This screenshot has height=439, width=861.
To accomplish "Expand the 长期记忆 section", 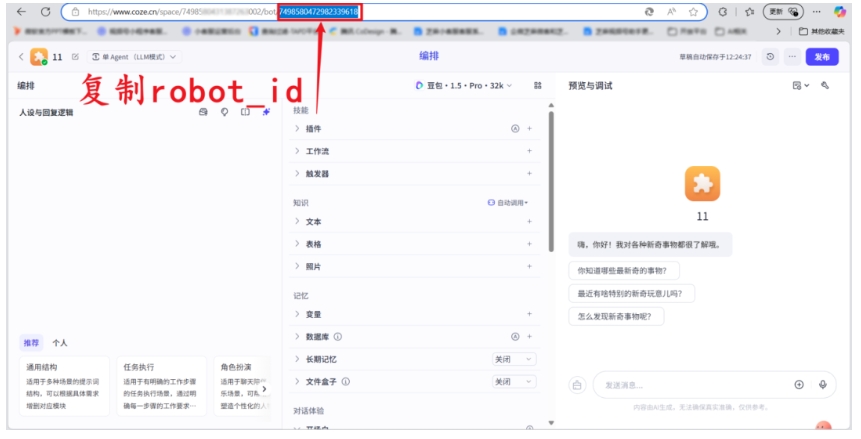I will coord(297,359).
